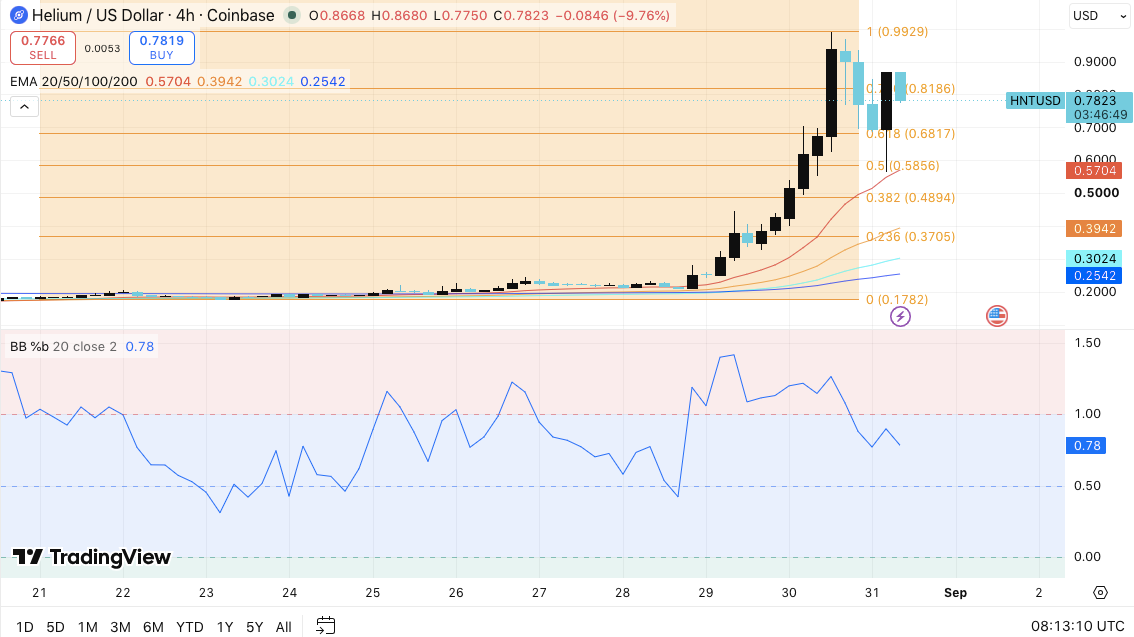Click the cyan 0.3024 EMA price label
The height and width of the screenshot is (637, 1134).
(1095, 259)
